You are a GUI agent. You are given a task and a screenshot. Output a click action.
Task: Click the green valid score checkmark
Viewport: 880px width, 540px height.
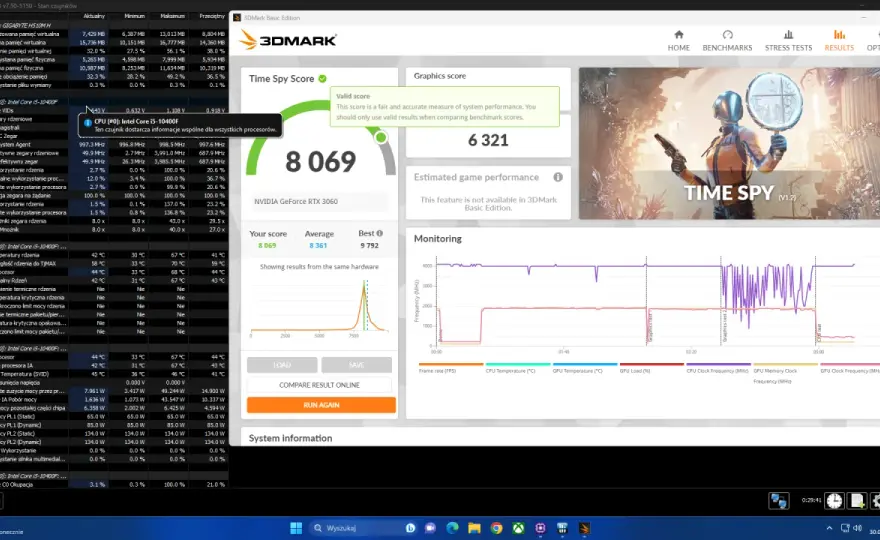(323, 79)
